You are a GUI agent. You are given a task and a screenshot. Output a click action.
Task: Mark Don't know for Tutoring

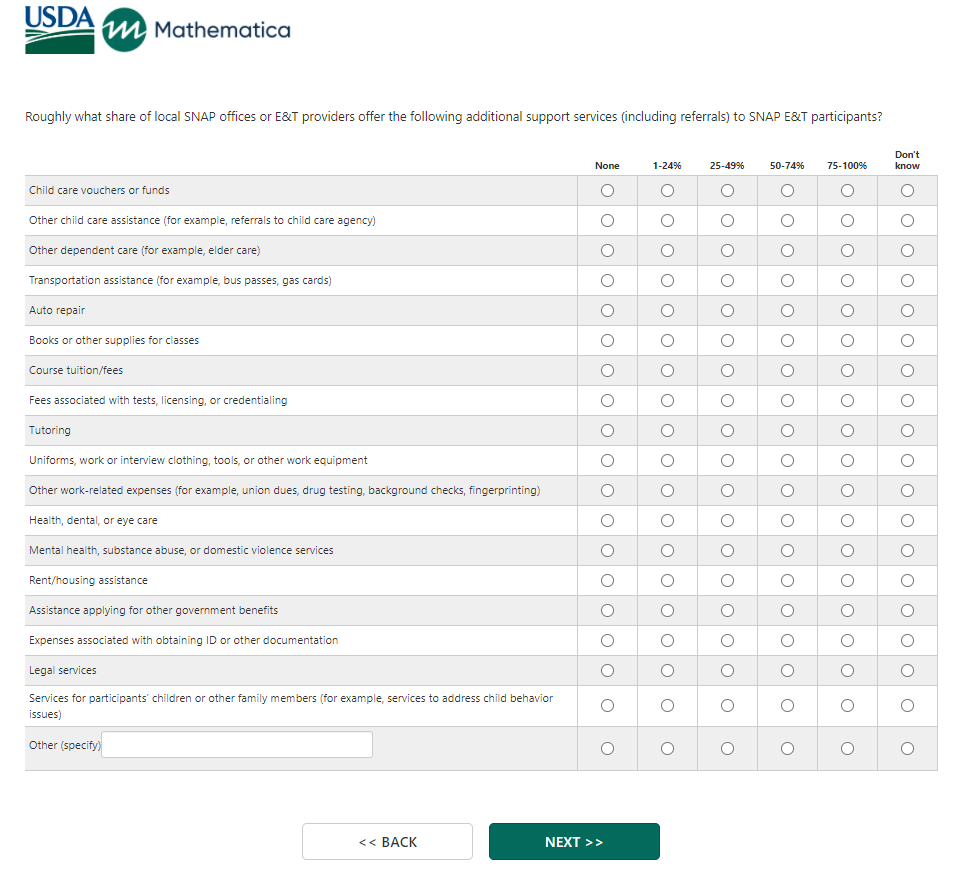[x=907, y=431]
